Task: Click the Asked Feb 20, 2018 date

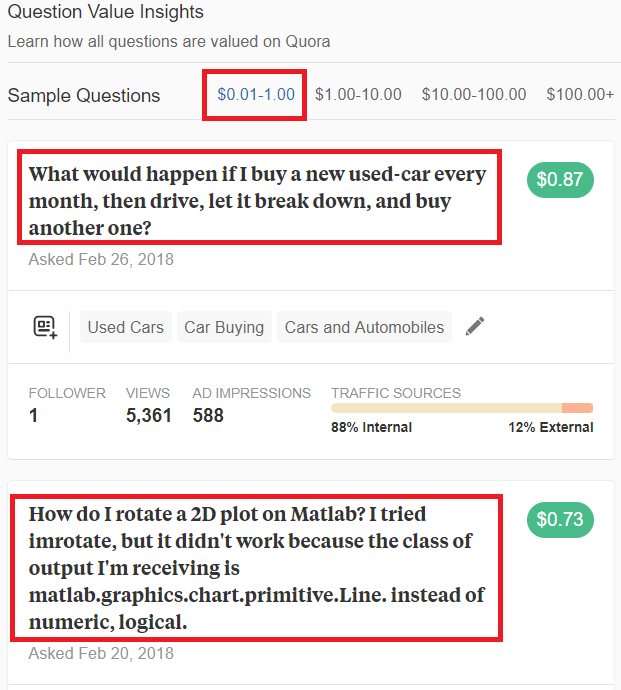Action: 101,653
